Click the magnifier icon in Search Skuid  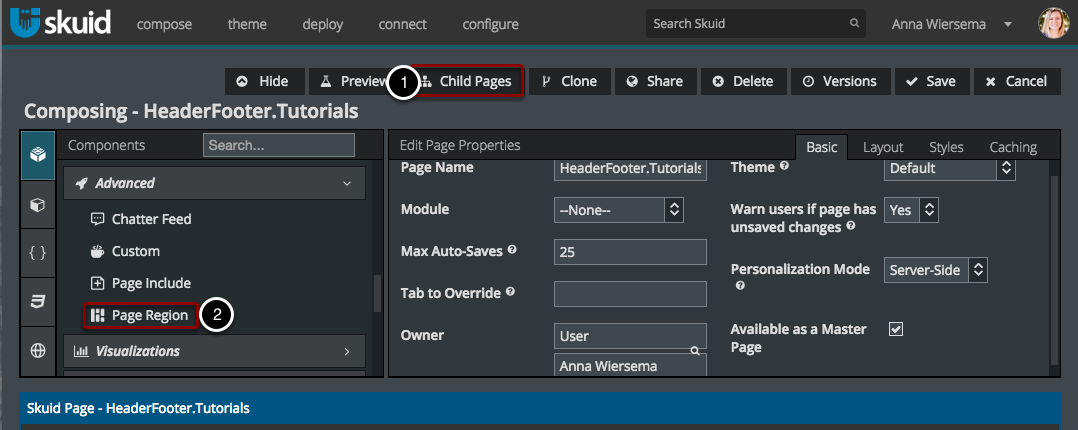click(854, 23)
